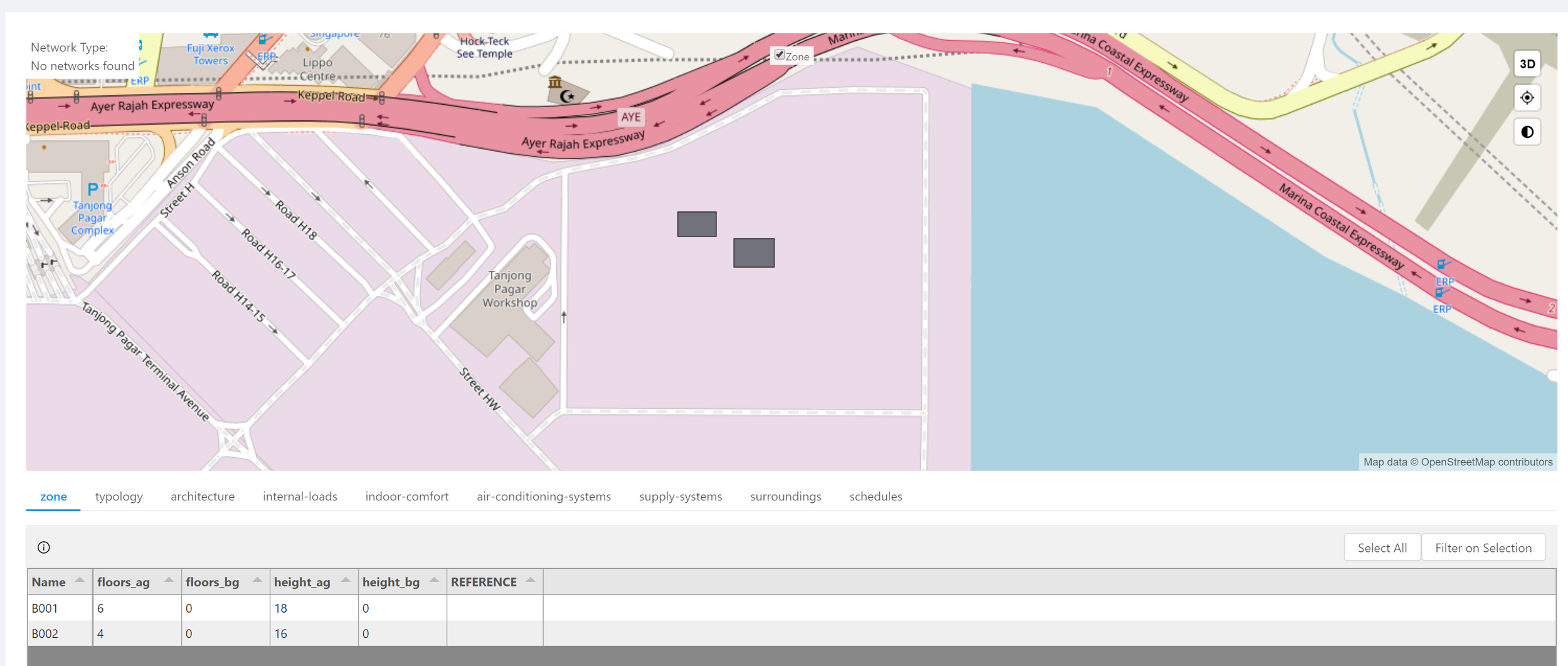Click the Select All button
The image size is (1568, 666).
[x=1382, y=547]
